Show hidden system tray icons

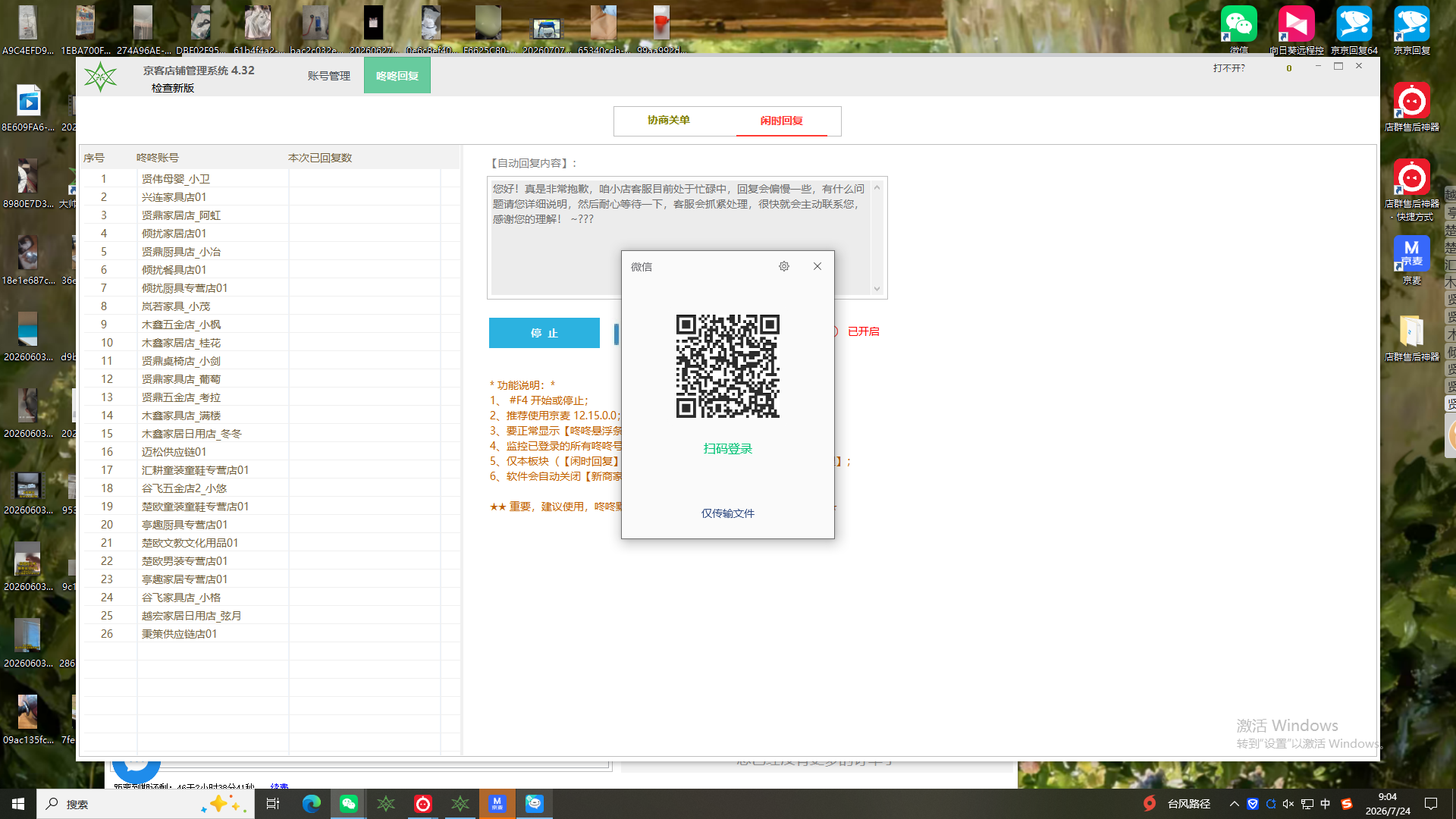1235,804
